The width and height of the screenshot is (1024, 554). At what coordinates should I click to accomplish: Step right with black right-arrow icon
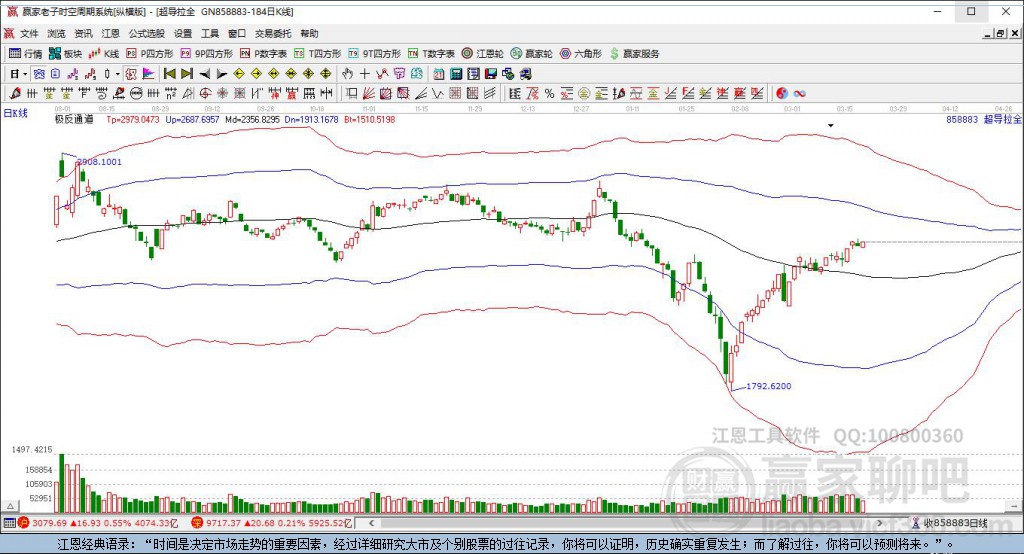point(221,74)
